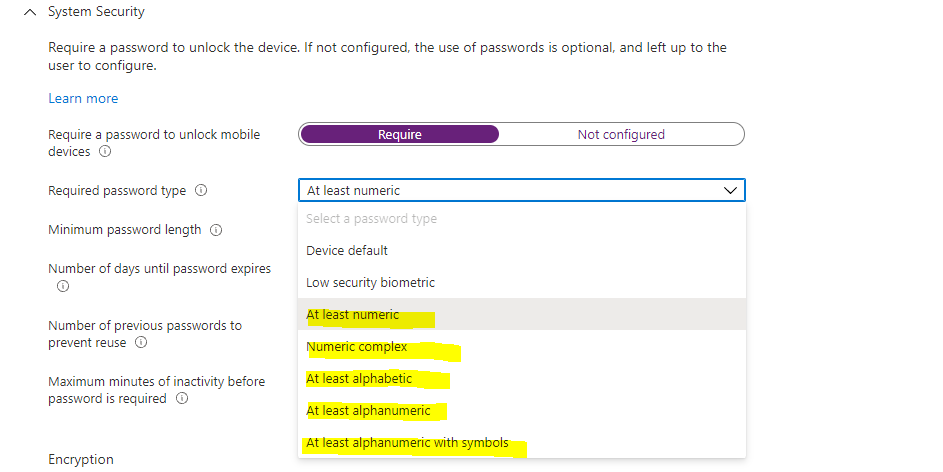943x472 pixels.
Task: Select At least alphanumeric option
Action: point(521,411)
